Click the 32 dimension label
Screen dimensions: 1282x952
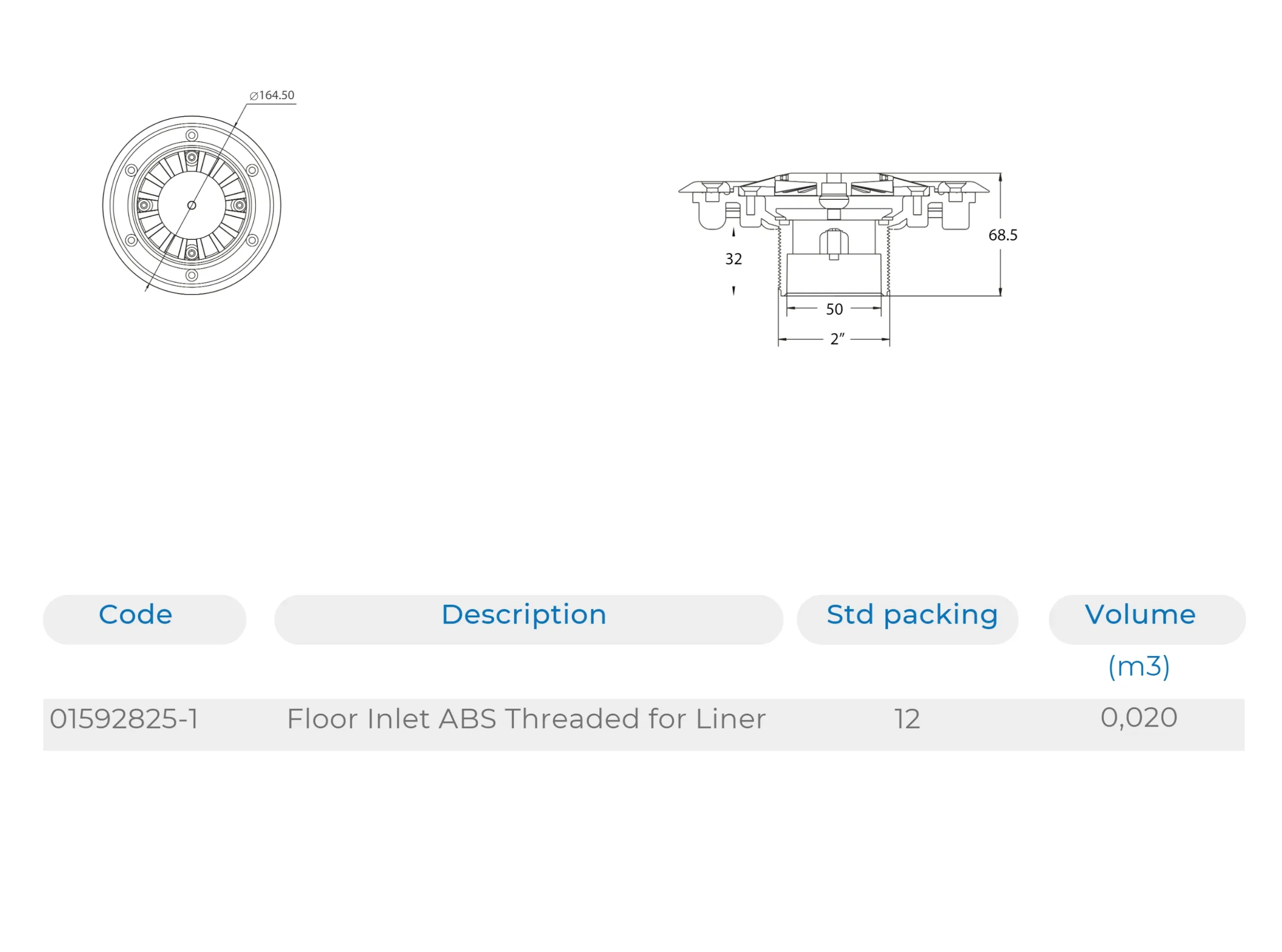click(733, 259)
